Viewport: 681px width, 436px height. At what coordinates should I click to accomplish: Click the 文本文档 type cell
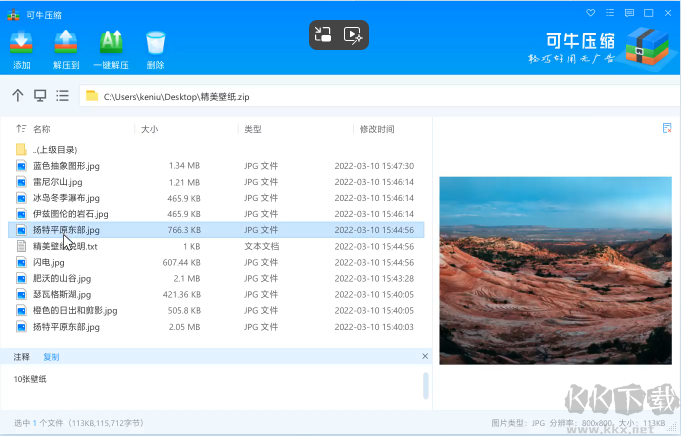(x=261, y=246)
